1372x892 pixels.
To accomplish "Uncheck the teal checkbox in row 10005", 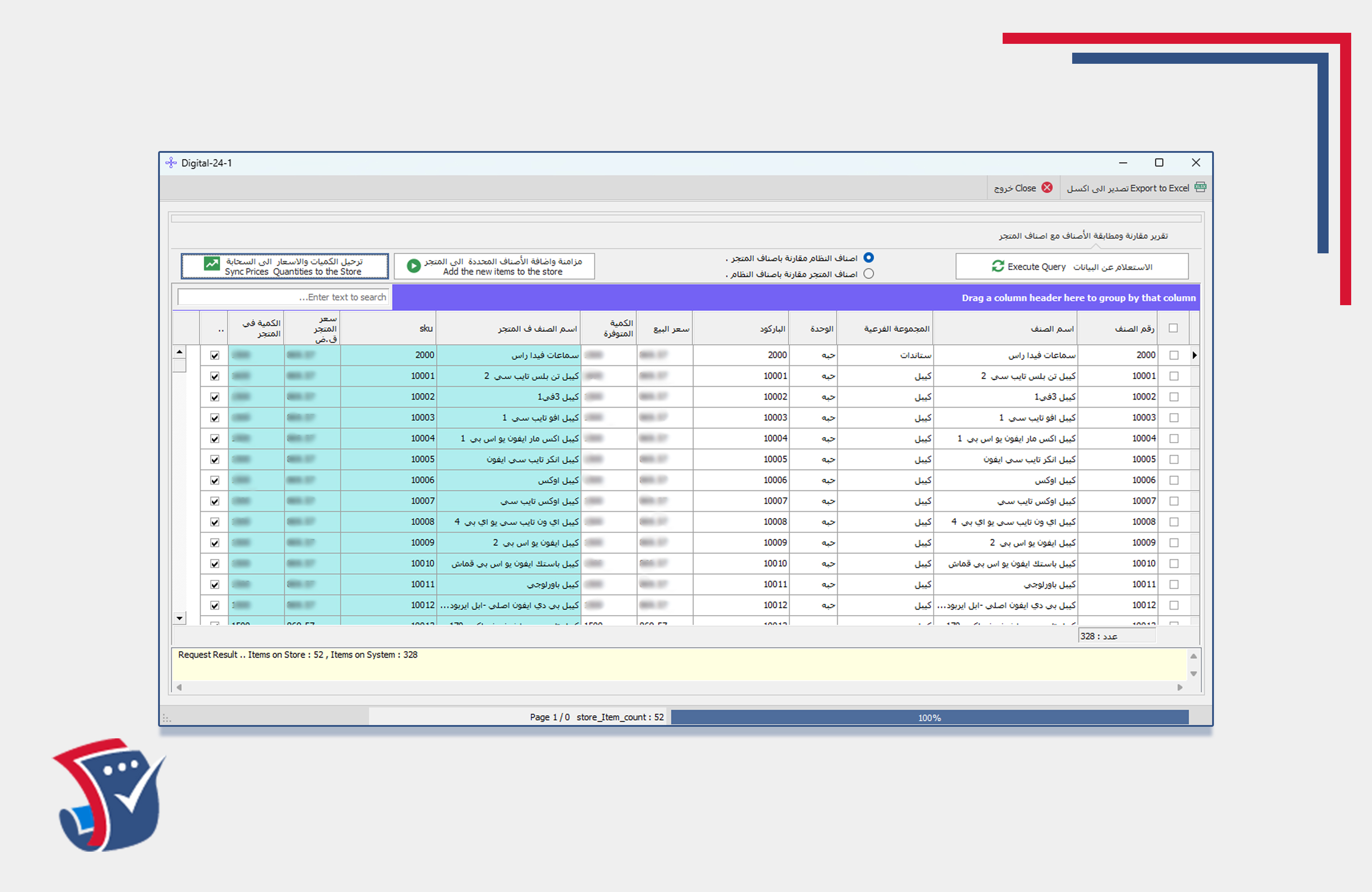I will coord(214,460).
